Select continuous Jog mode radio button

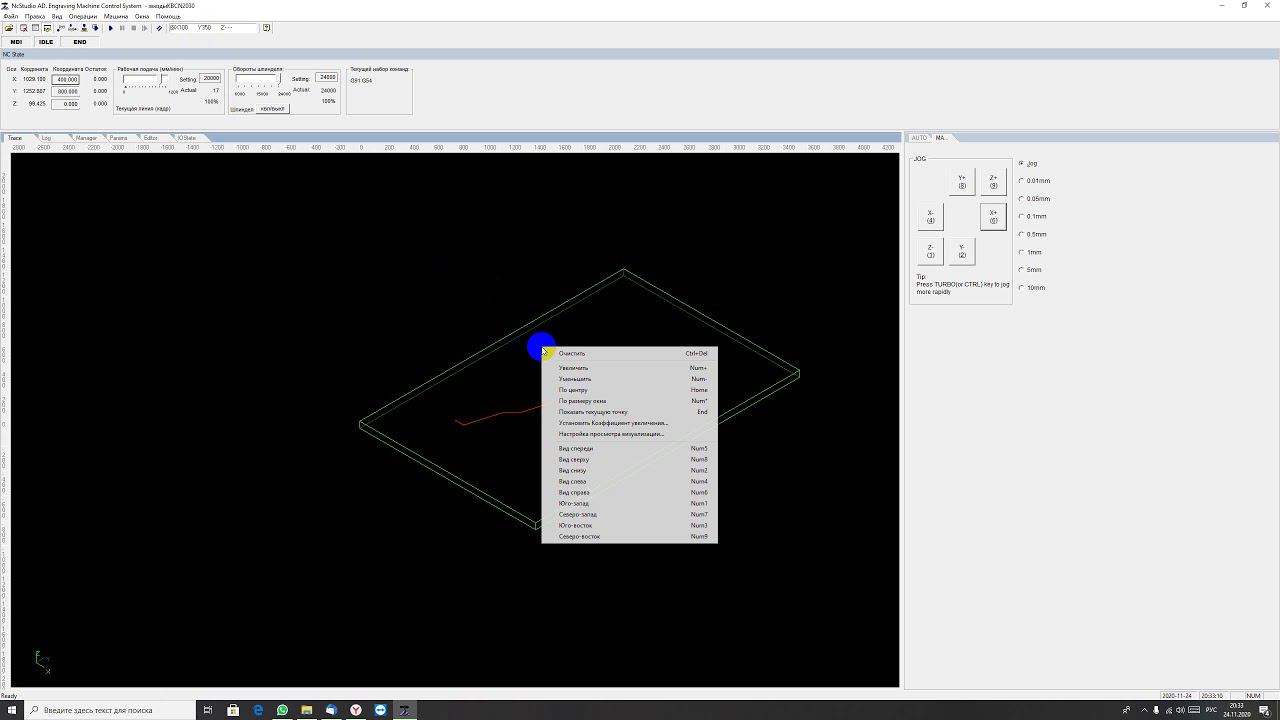point(1028,163)
